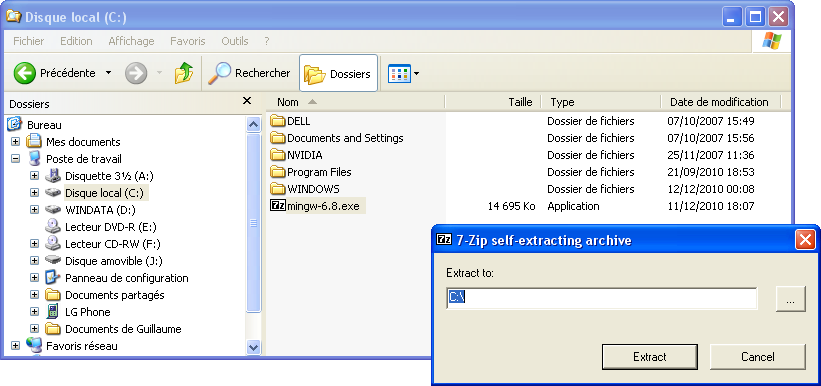
Task: Select the mingw-6.8.exe 7z icon
Action: click(x=278, y=205)
